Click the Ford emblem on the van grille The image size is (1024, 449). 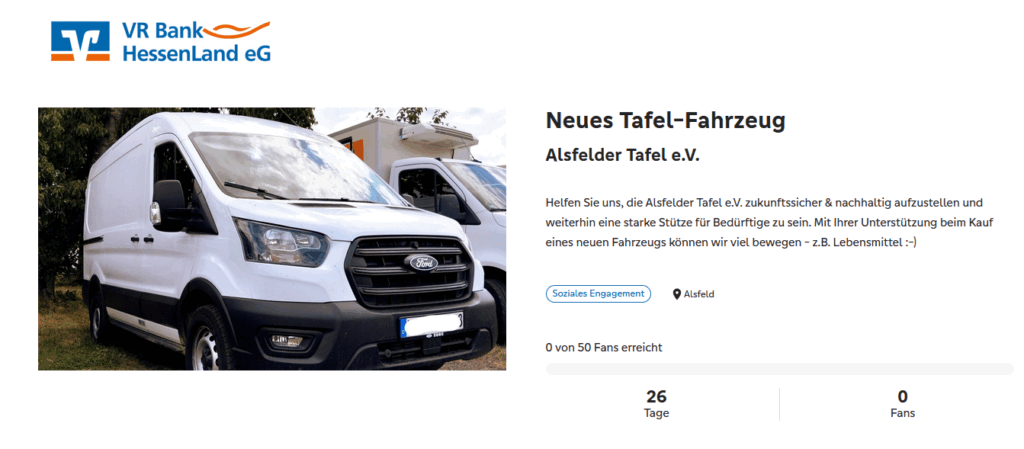coord(422,263)
